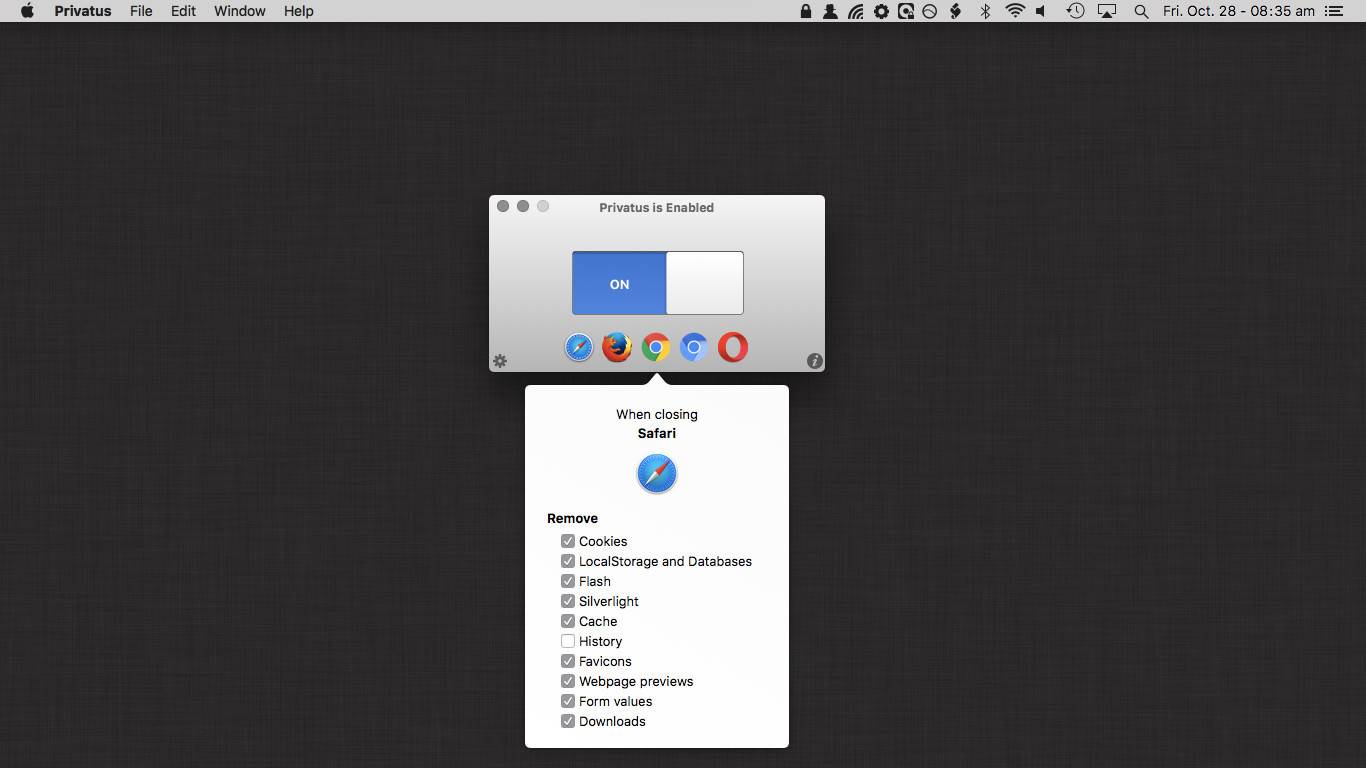Click the bold "Safari" name in popover
Viewport: 1366px width, 768px height.
point(657,433)
